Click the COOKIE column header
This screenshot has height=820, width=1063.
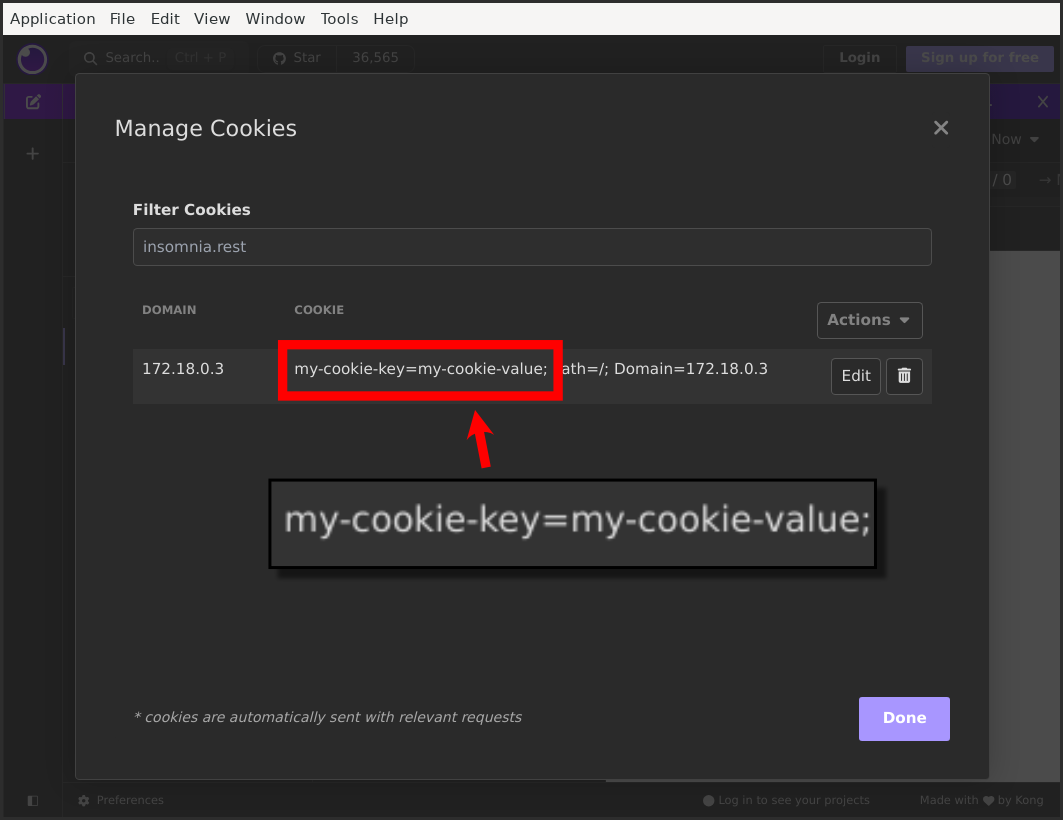pyautogui.click(x=319, y=310)
